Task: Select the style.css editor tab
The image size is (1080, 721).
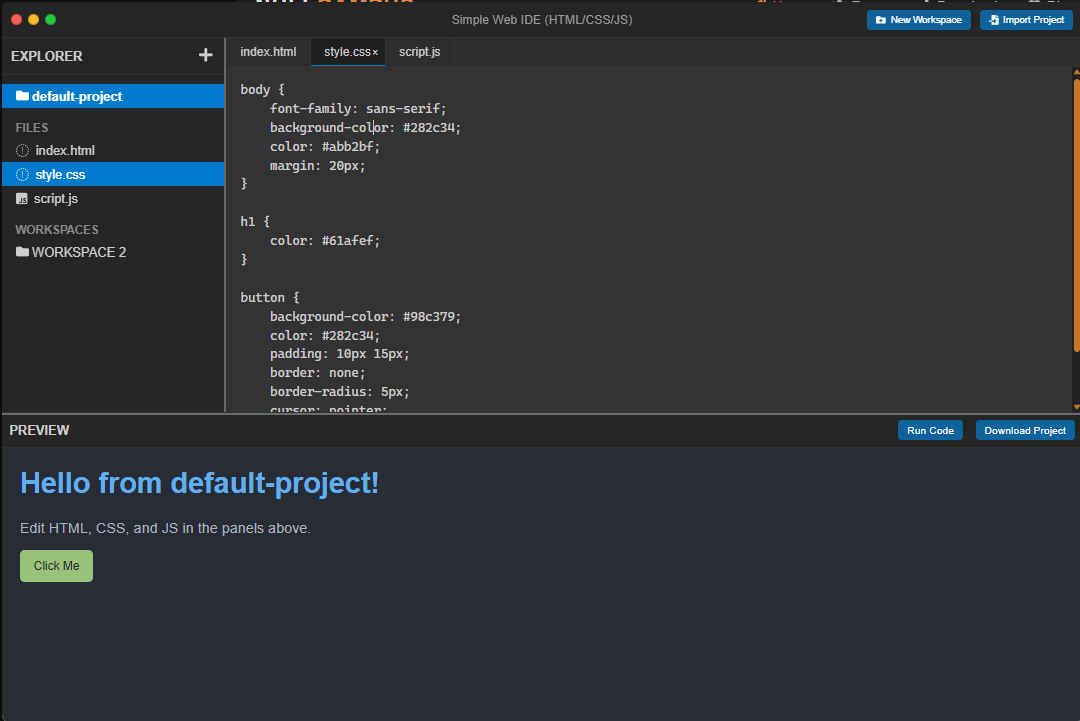Action: pyautogui.click(x=347, y=52)
